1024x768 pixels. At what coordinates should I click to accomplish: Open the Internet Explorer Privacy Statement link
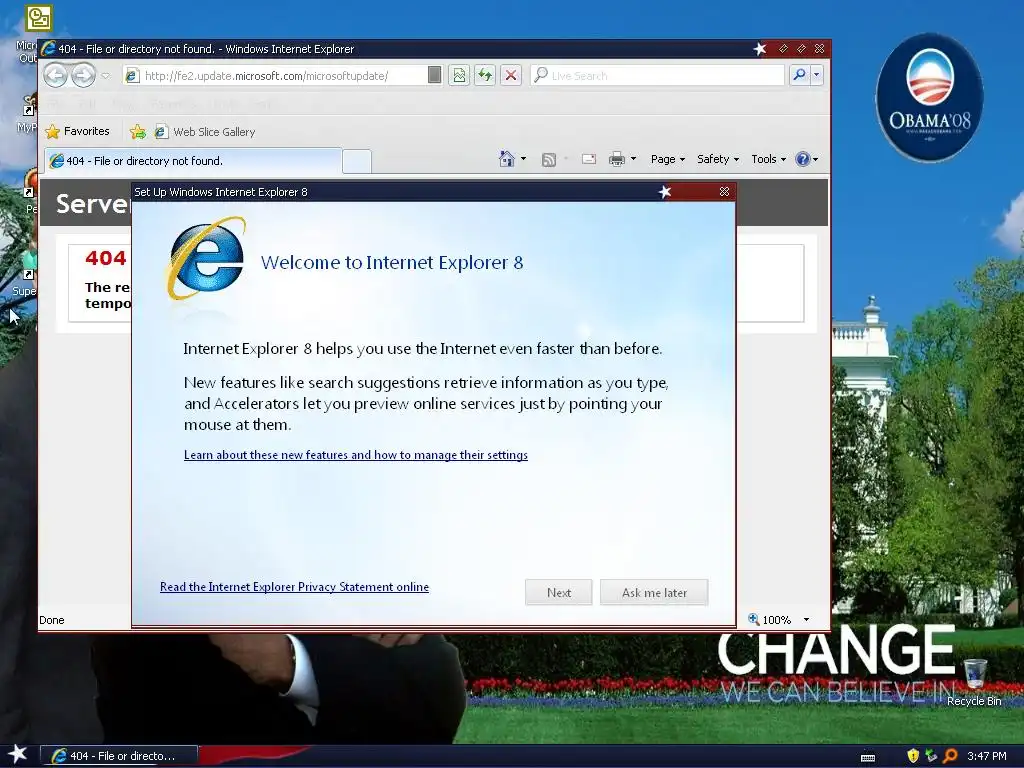point(295,586)
